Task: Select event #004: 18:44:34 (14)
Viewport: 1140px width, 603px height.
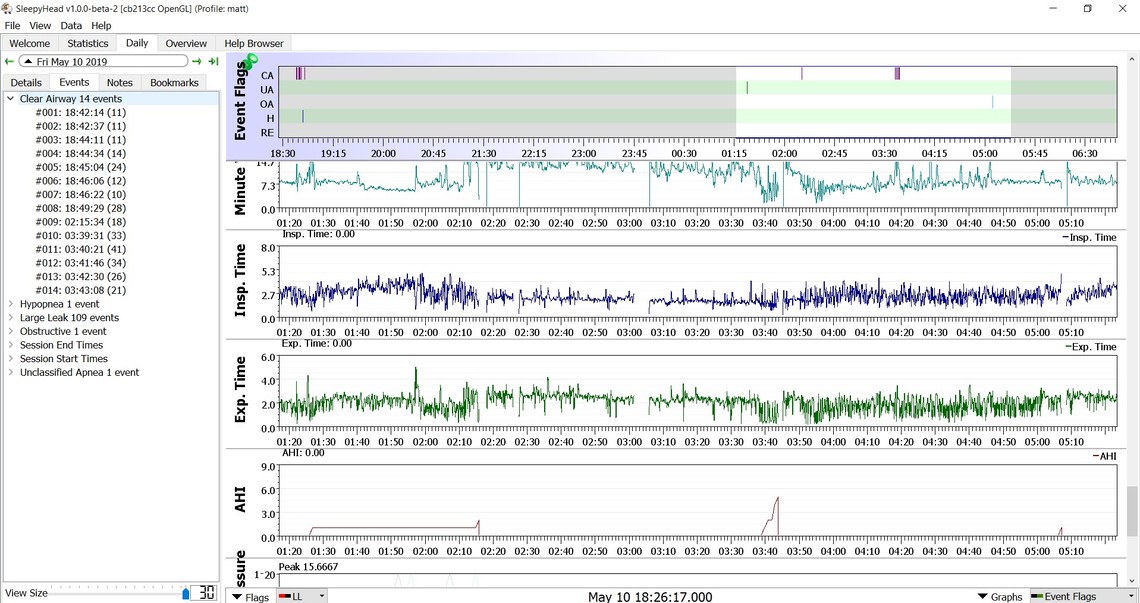Action: coord(81,153)
